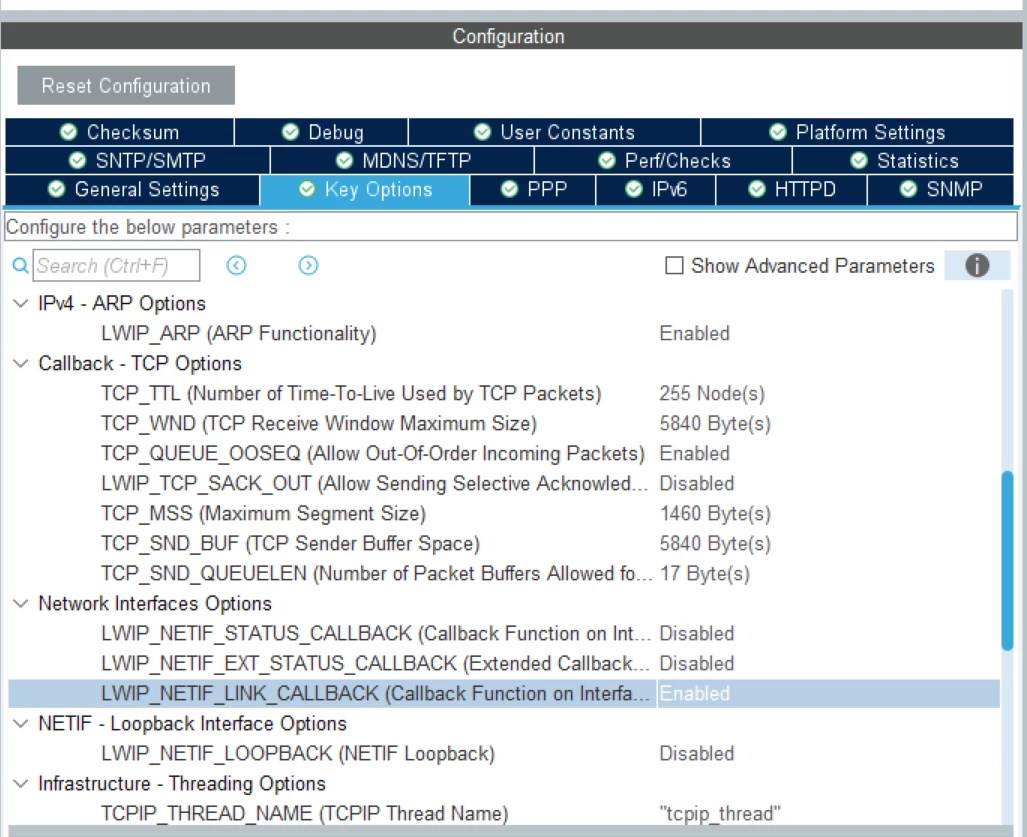Open the Statistics tab
The height and width of the screenshot is (837, 1027).
click(903, 160)
